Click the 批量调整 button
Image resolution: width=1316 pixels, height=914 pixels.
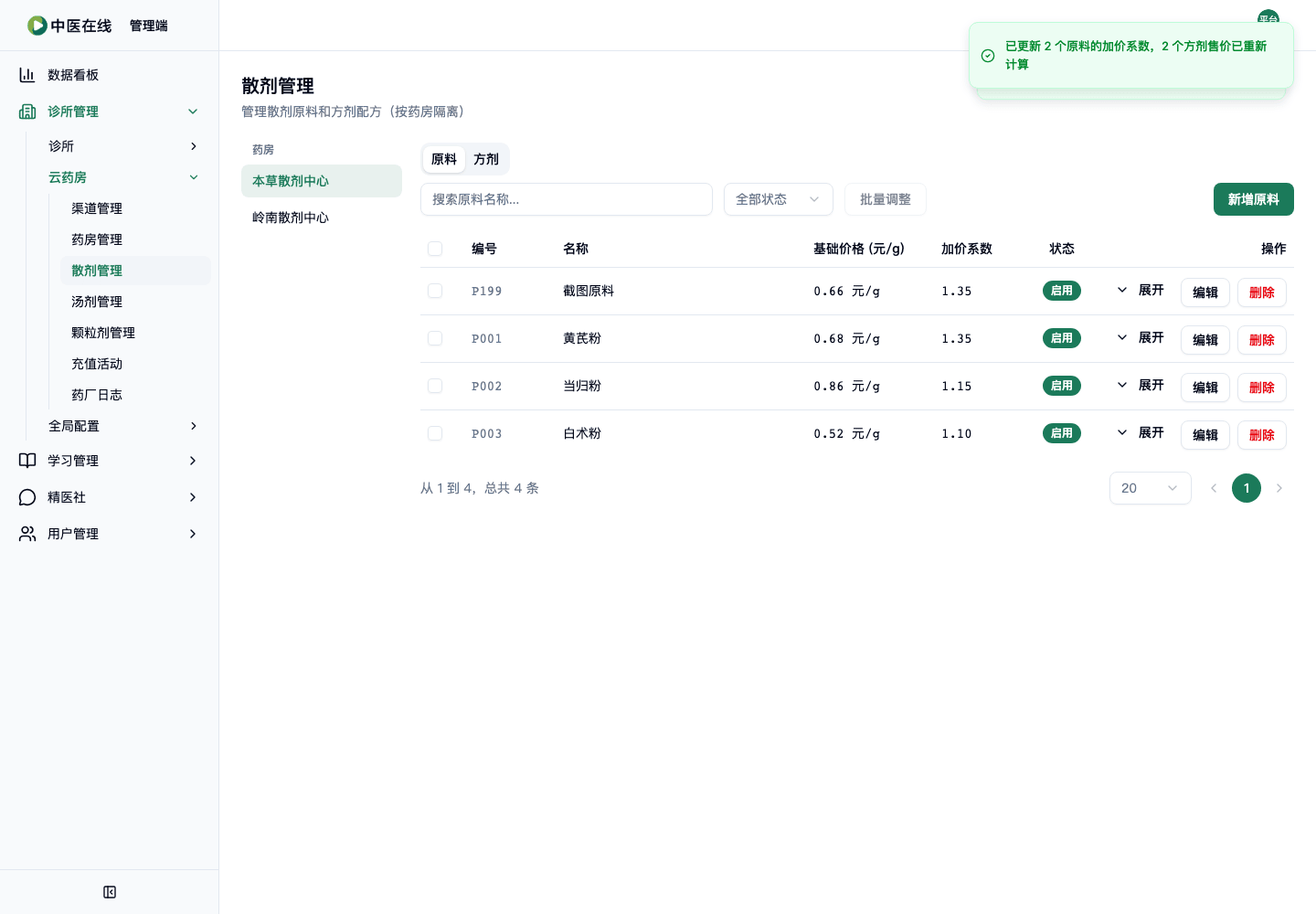pos(886,199)
